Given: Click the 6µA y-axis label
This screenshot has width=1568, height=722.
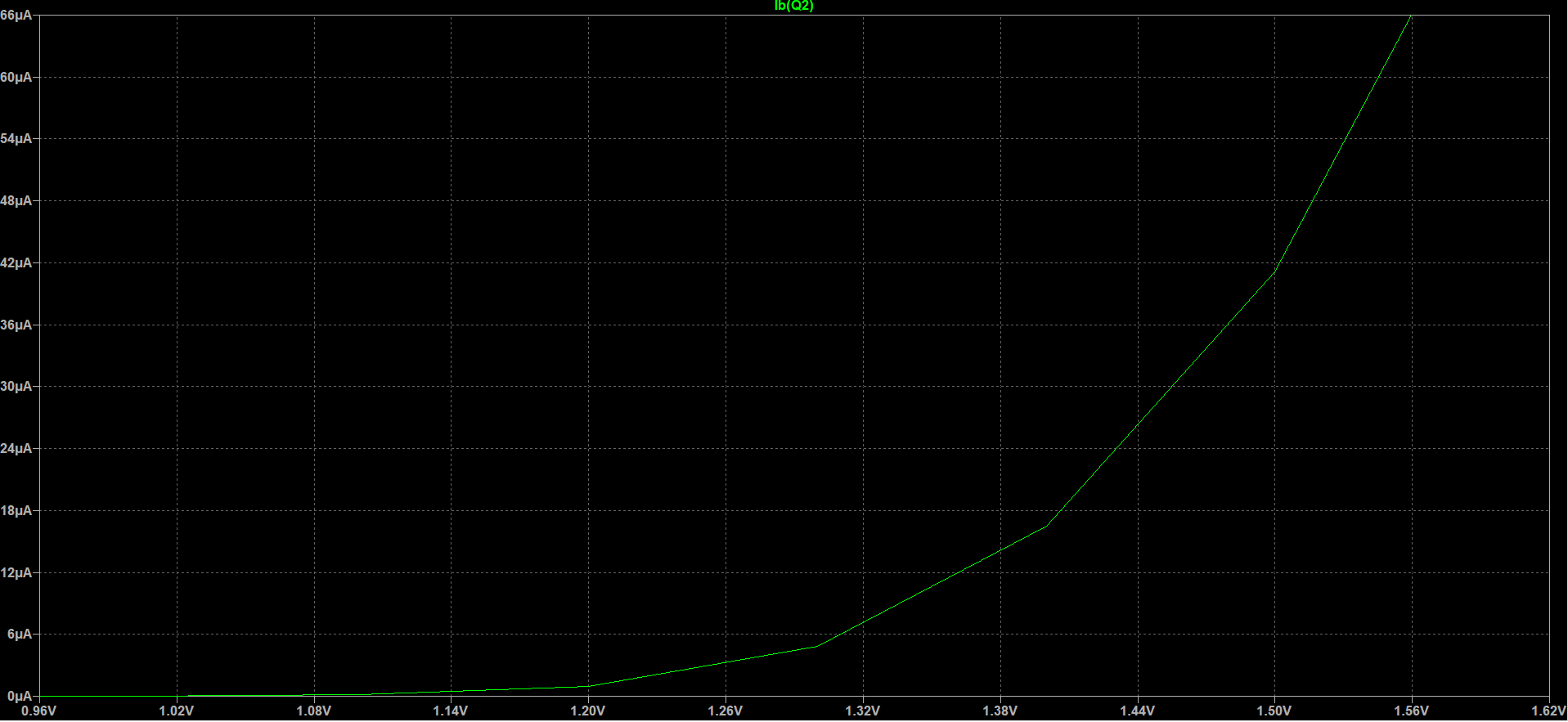Looking at the screenshot, I should [x=20, y=635].
